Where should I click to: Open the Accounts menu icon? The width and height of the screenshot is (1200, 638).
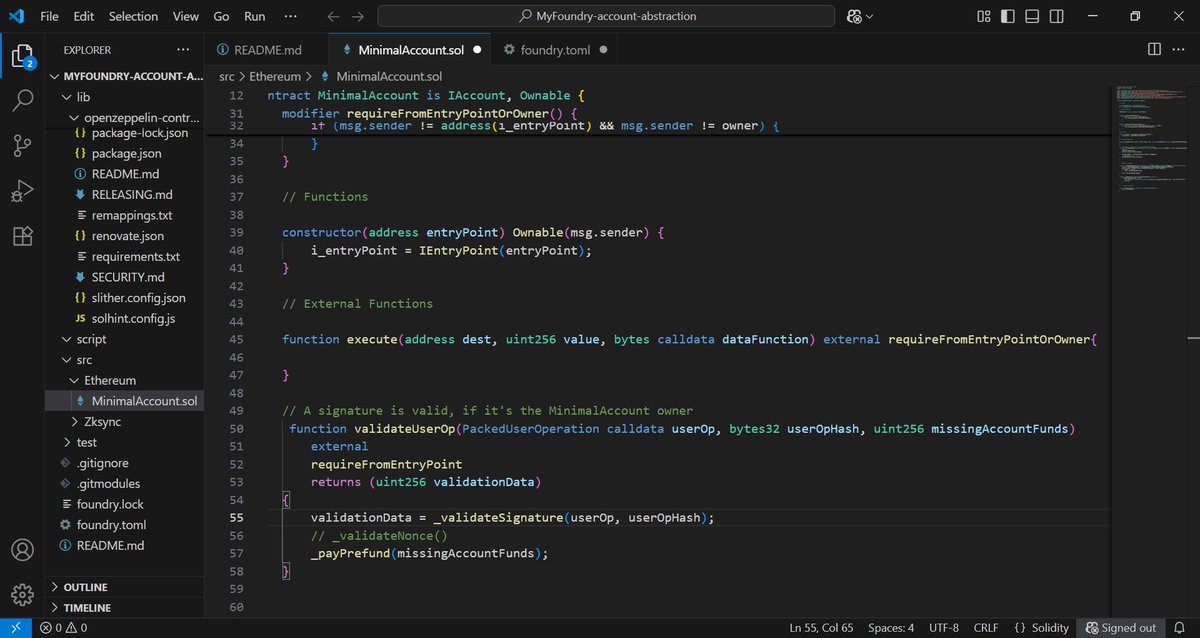tap(21, 549)
